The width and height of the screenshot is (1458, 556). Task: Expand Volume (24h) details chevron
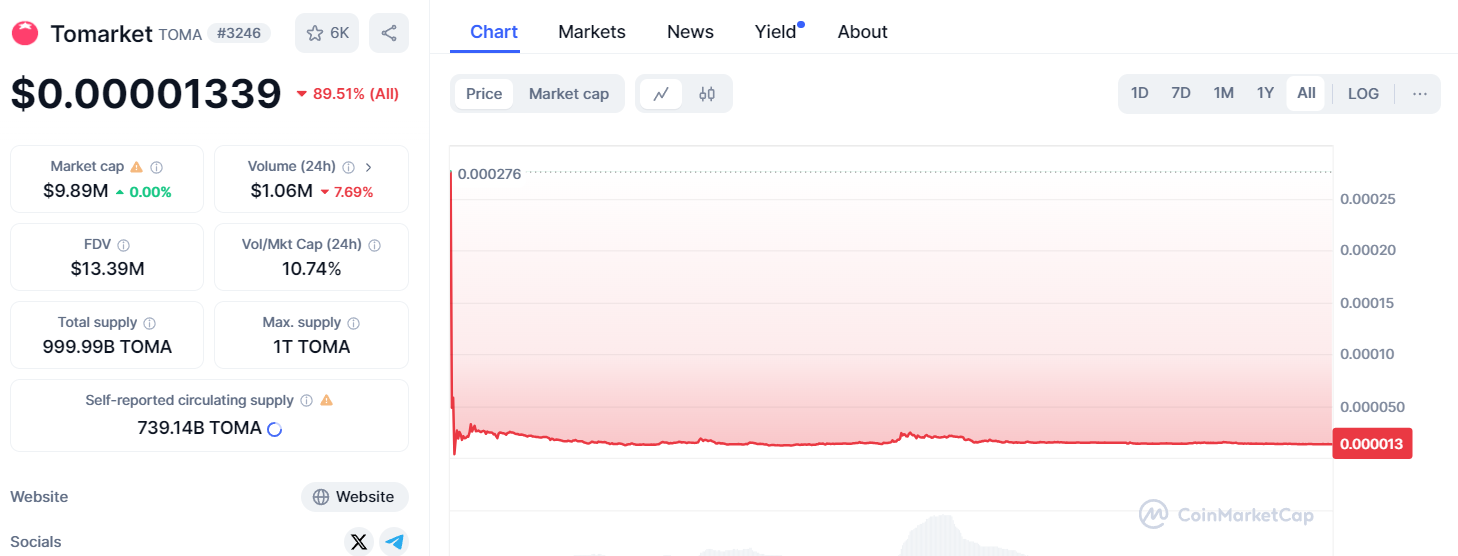tap(369, 167)
